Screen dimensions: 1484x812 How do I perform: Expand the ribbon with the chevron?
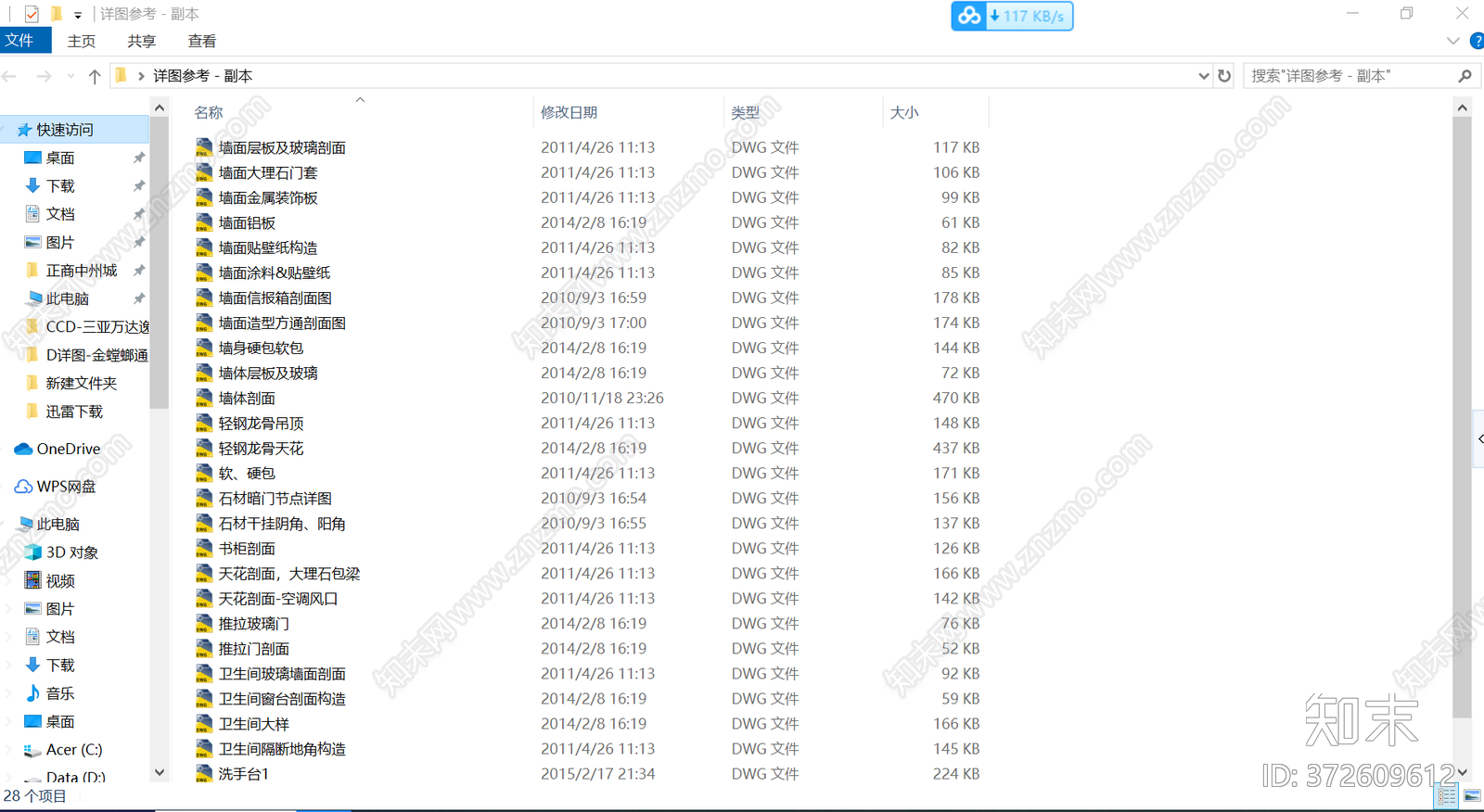[1452, 41]
